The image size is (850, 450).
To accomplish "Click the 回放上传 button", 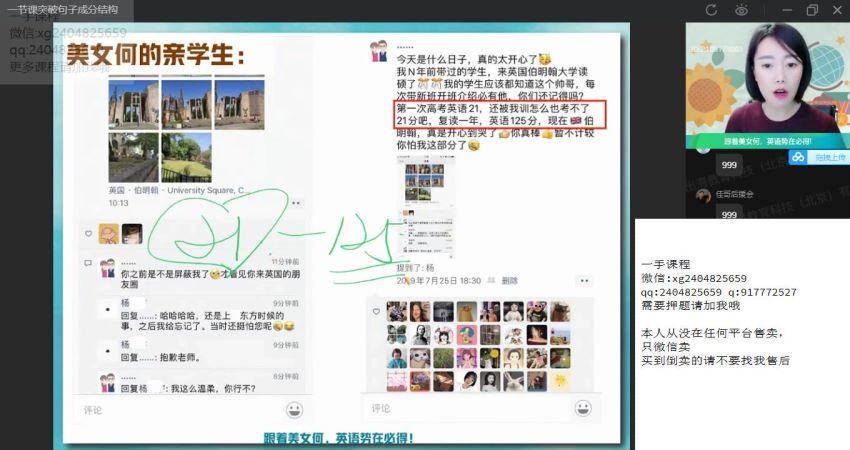I will coord(829,157).
